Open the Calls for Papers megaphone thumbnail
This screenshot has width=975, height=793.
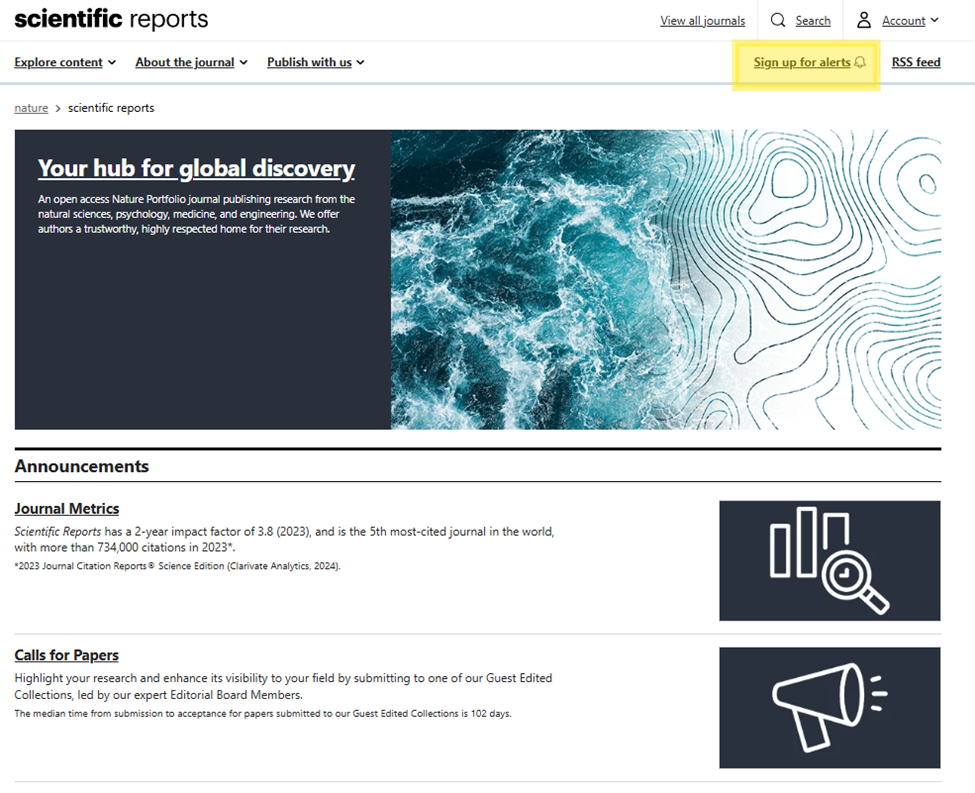tap(829, 708)
